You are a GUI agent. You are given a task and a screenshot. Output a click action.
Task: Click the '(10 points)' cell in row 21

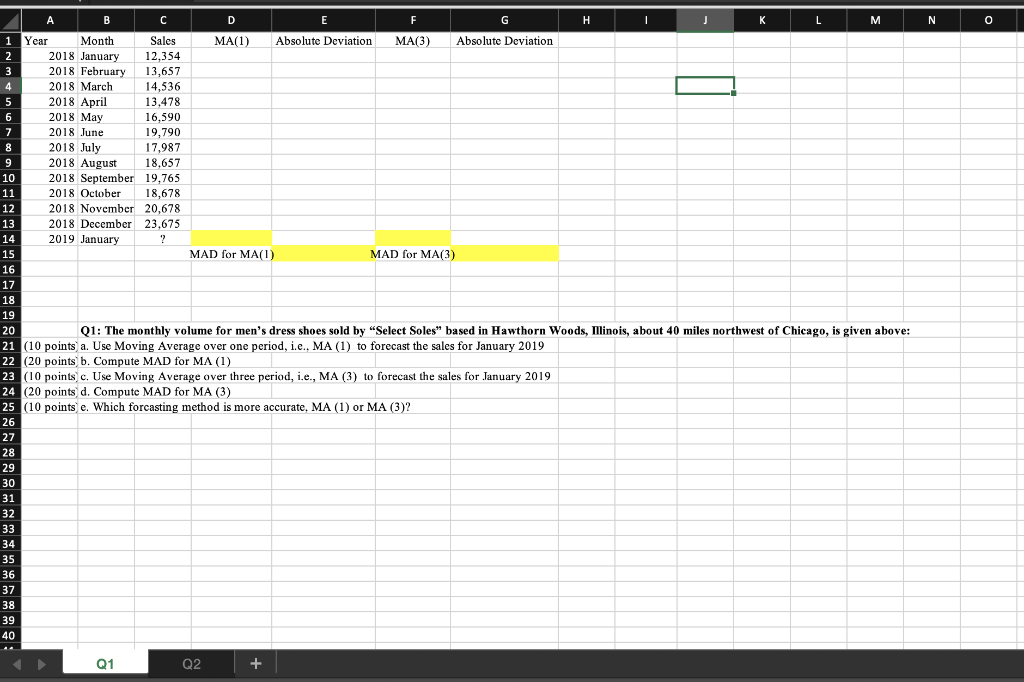tap(50, 346)
